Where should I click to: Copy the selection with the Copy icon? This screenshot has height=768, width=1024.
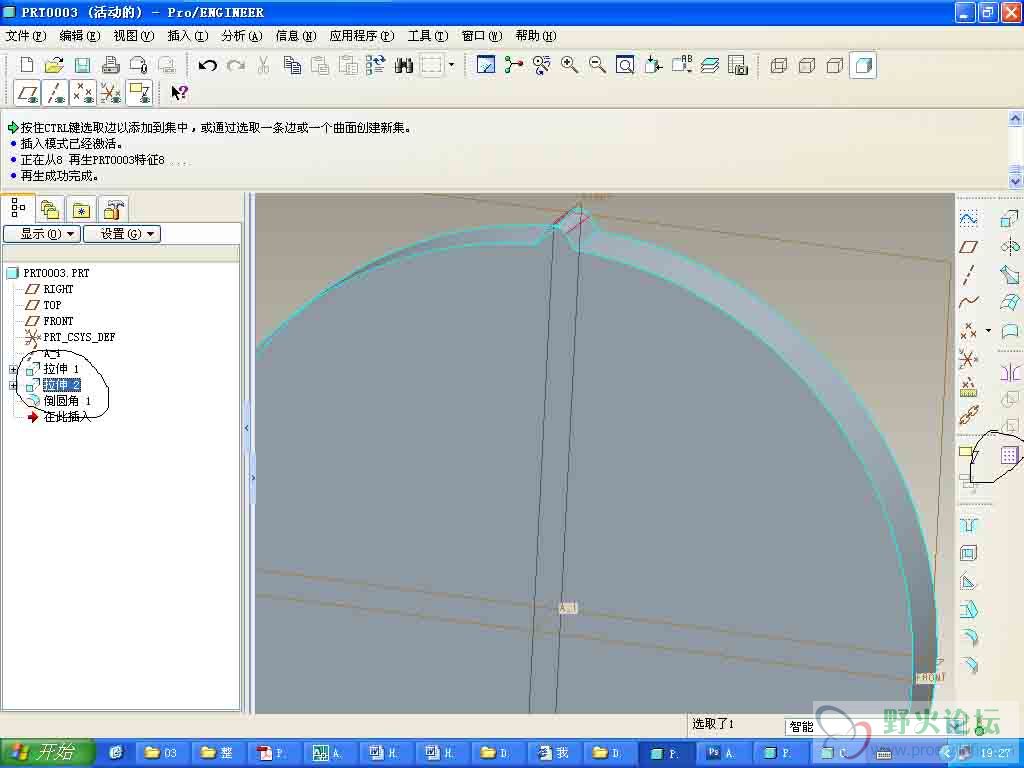click(292, 65)
